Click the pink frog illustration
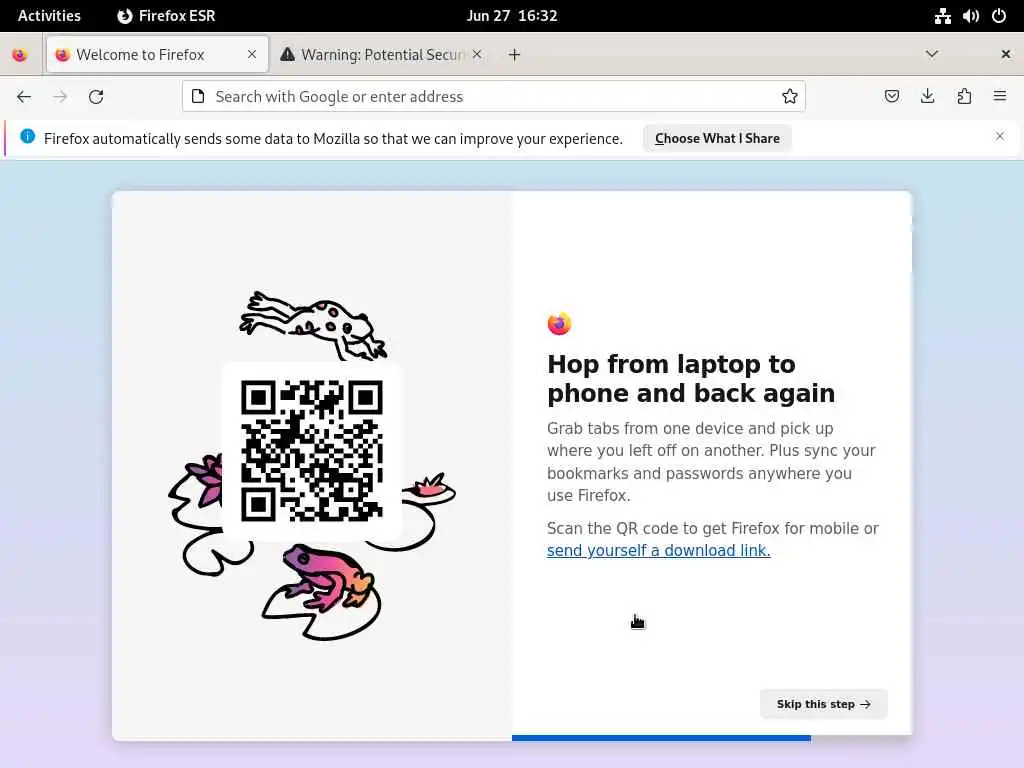The image size is (1024, 768). [328, 577]
